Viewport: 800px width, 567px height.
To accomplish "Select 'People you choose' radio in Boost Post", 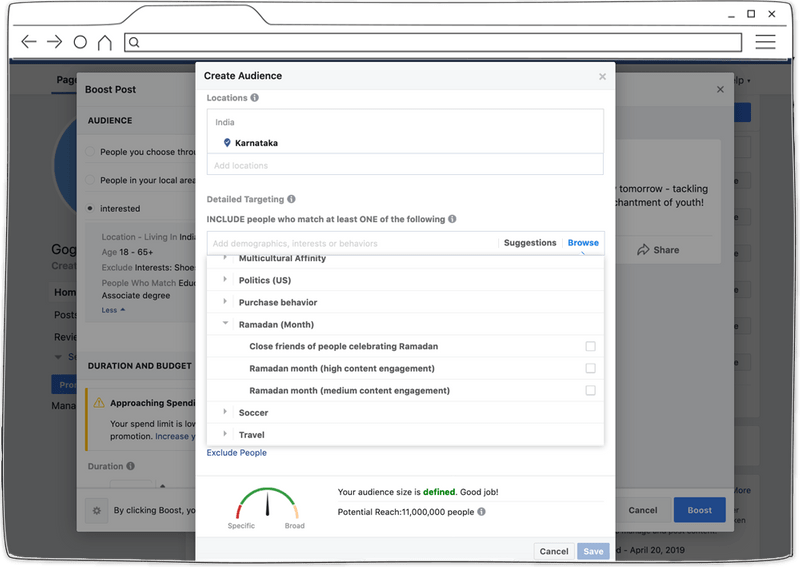I will [x=90, y=152].
